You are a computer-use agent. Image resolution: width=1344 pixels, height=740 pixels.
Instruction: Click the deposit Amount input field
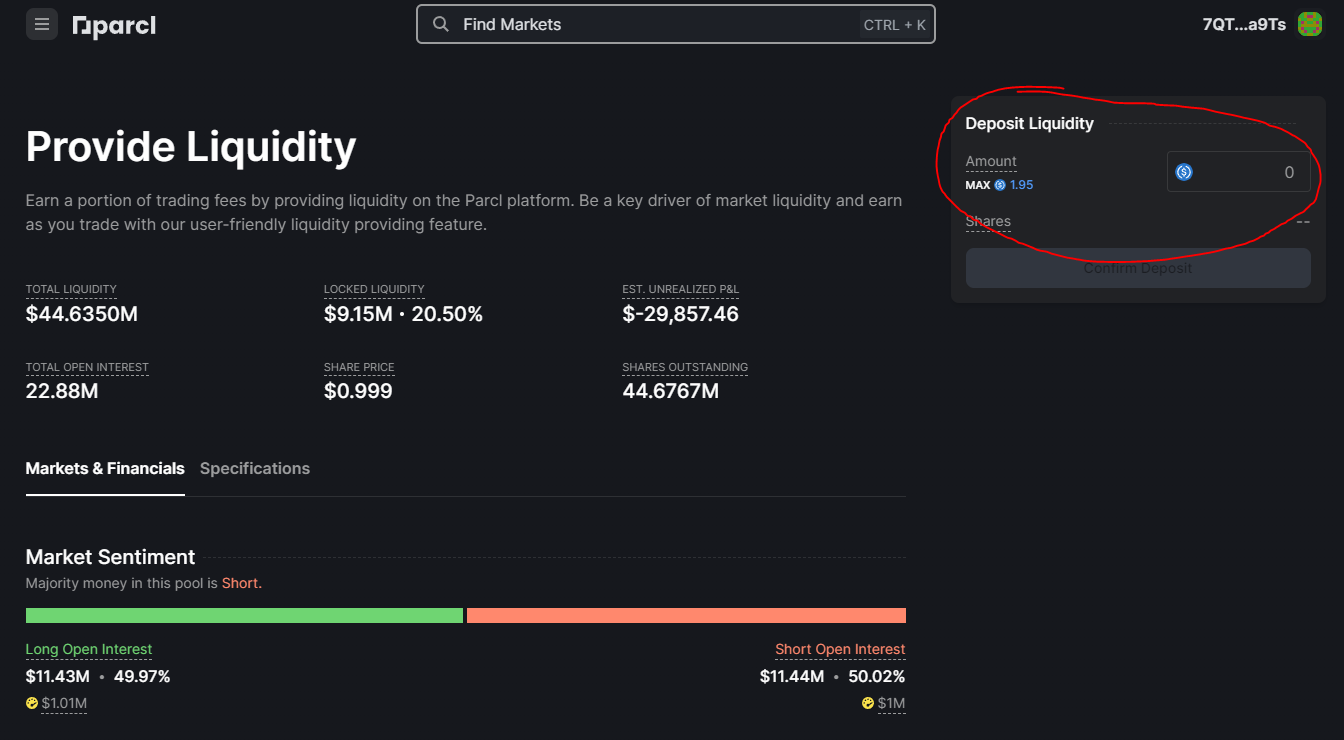(x=1238, y=172)
